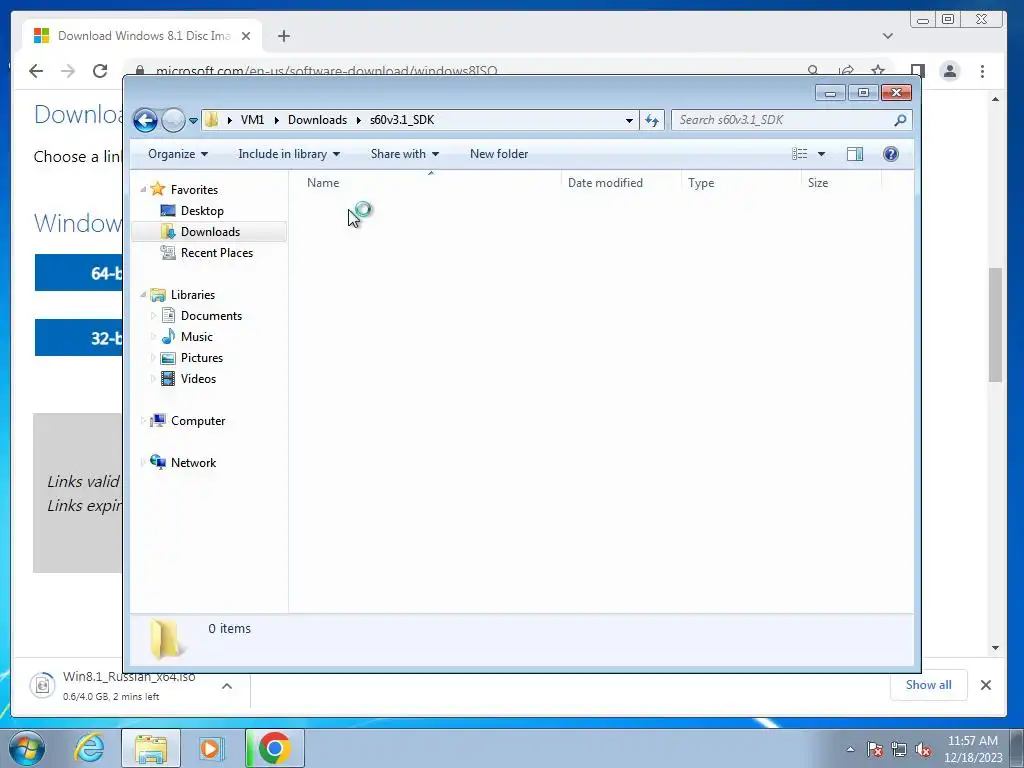Viewport: 1024px width, 768px height.
Task: Expand the address bar previous locations dropdown
Action: point(629,120)
